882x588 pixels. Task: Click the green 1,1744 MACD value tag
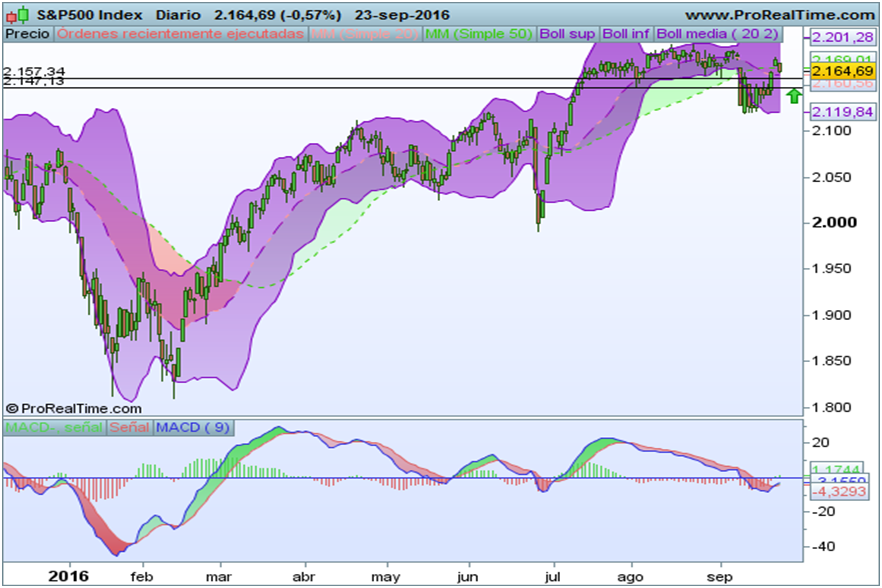tap(836, 469)
